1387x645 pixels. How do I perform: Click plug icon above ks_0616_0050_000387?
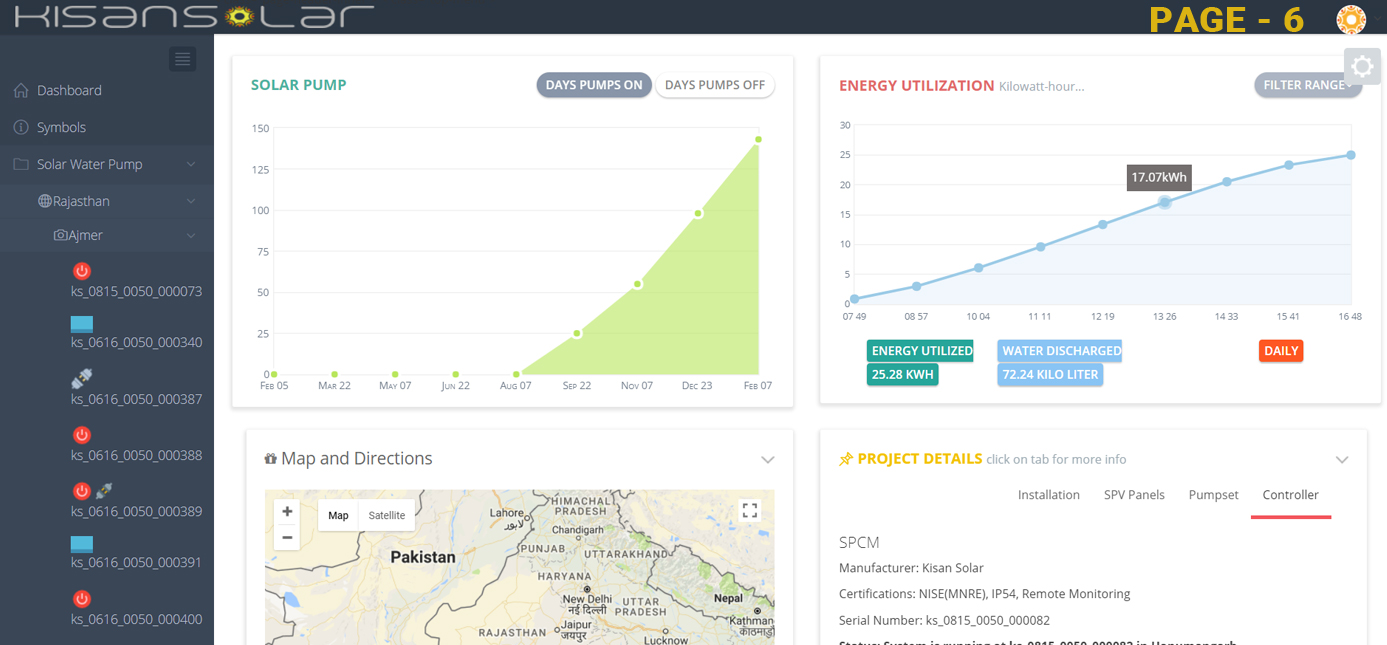tap(82, 378)
